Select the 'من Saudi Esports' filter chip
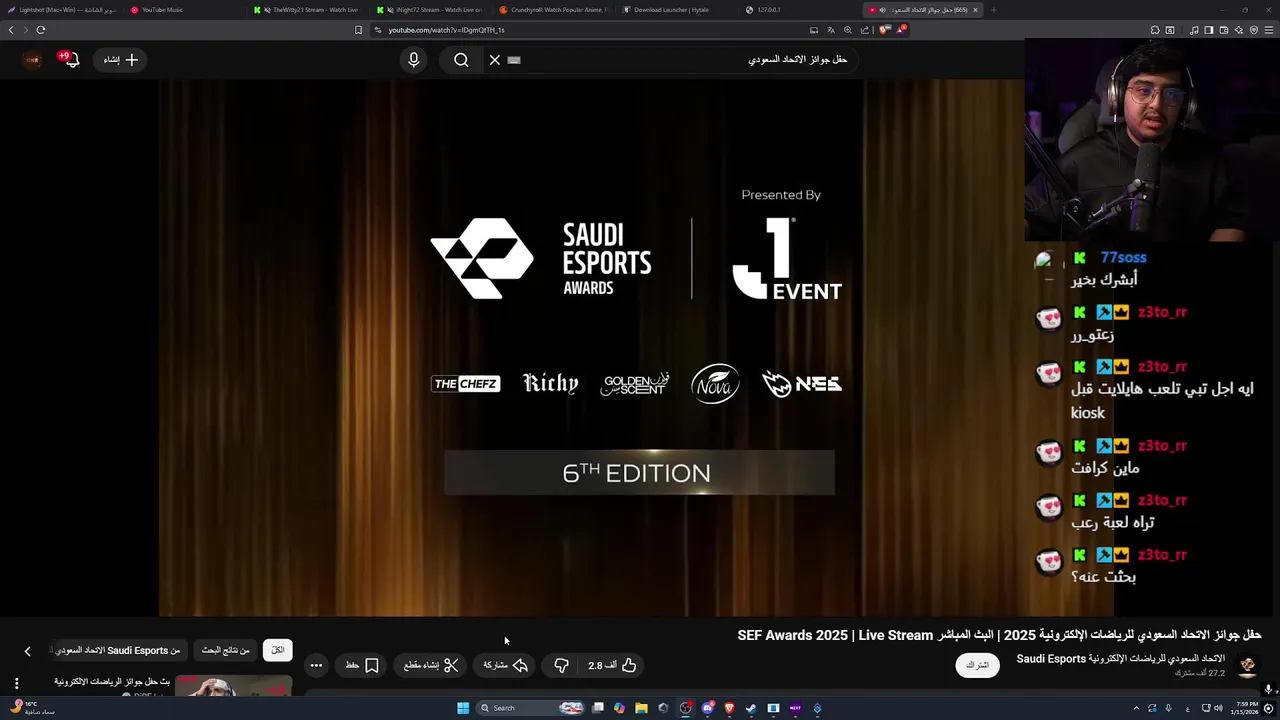1280x720 pixels. [118, 650]
